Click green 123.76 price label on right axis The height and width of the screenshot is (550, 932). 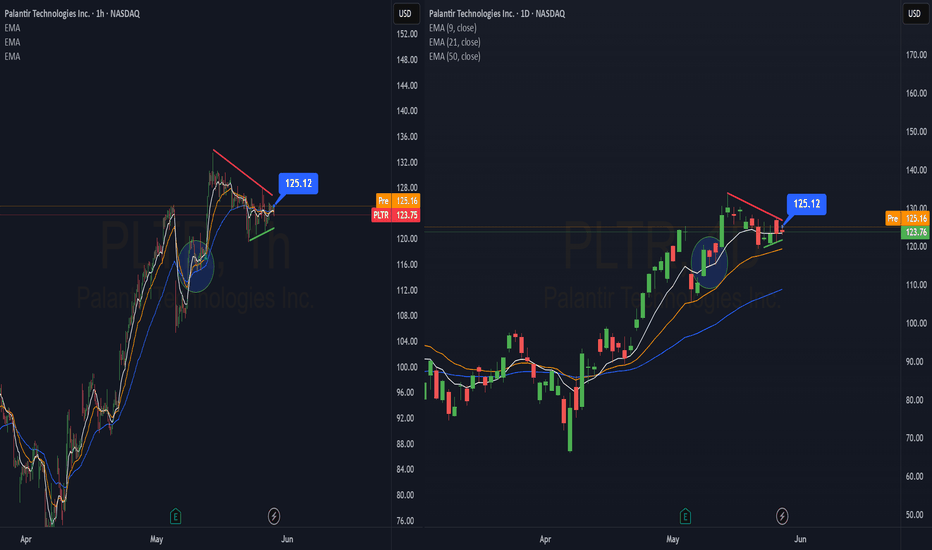(915, 232)
